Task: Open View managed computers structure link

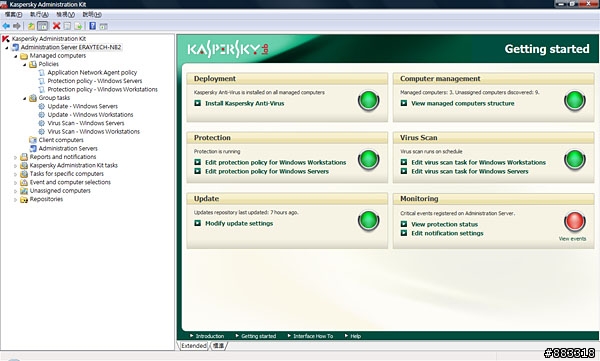Action: coord(463,103)
